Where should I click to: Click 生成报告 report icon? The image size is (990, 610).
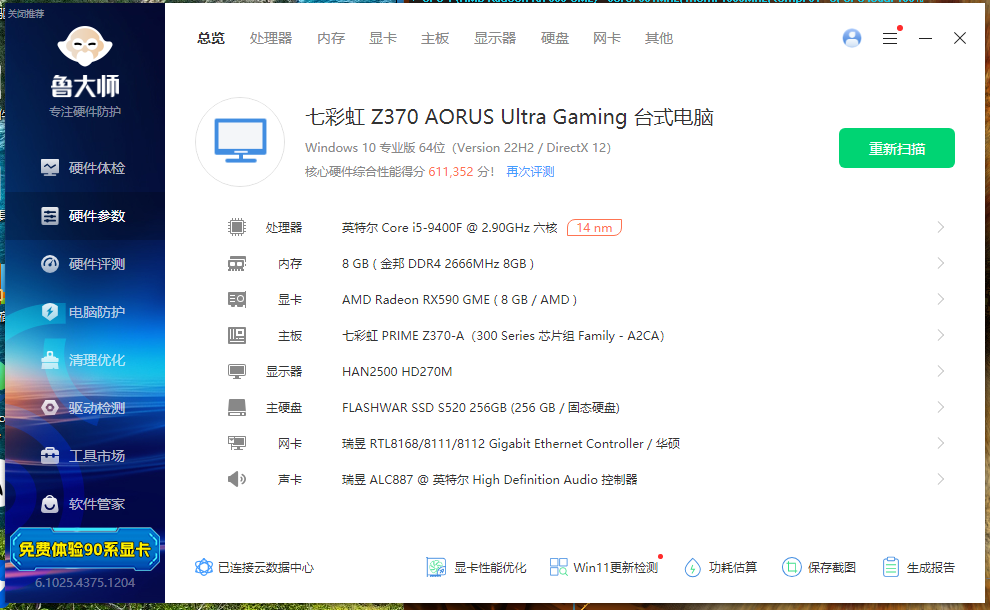click(891, 567)
